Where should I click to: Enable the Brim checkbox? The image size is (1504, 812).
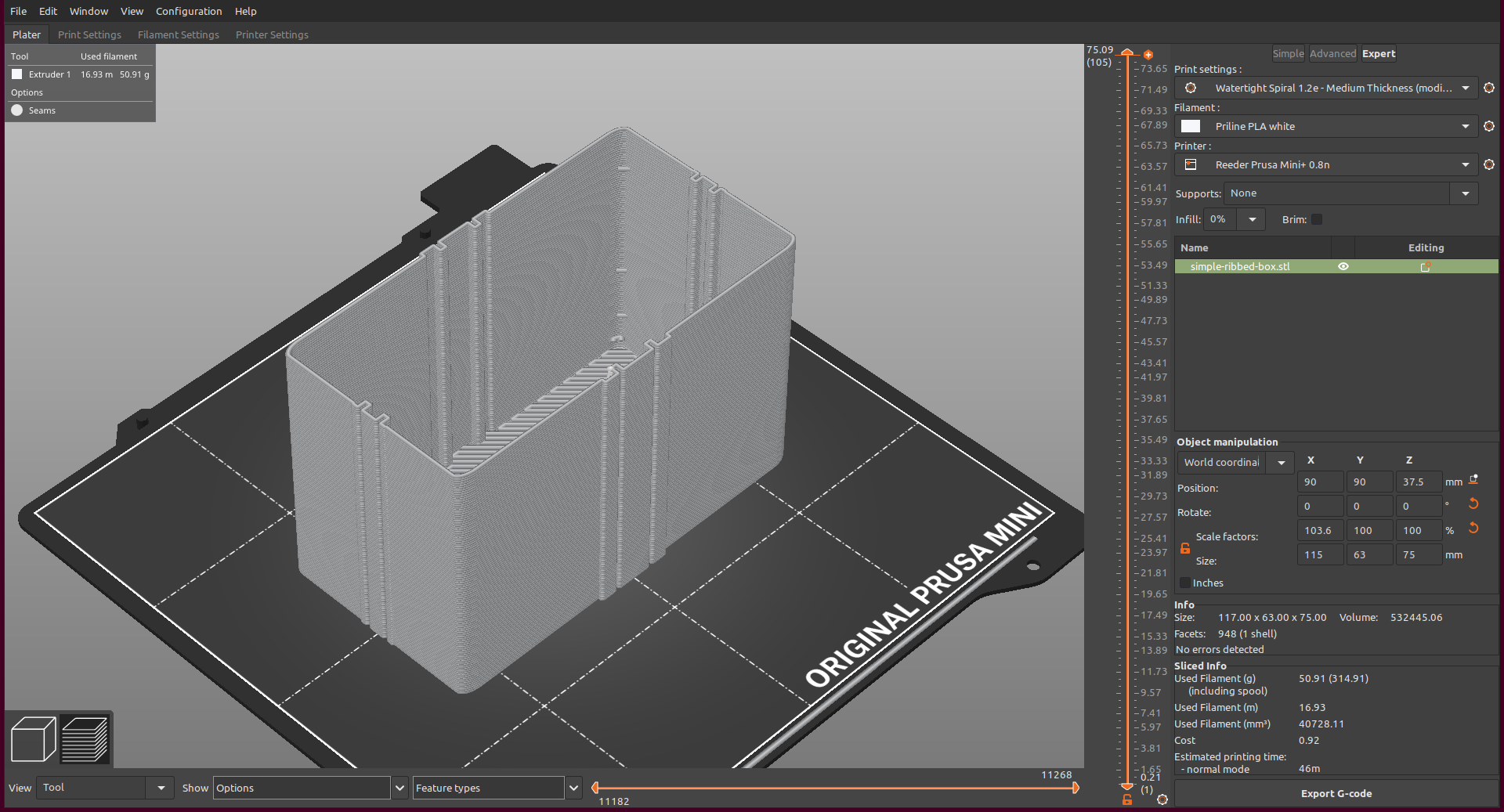pos(1317,219)
